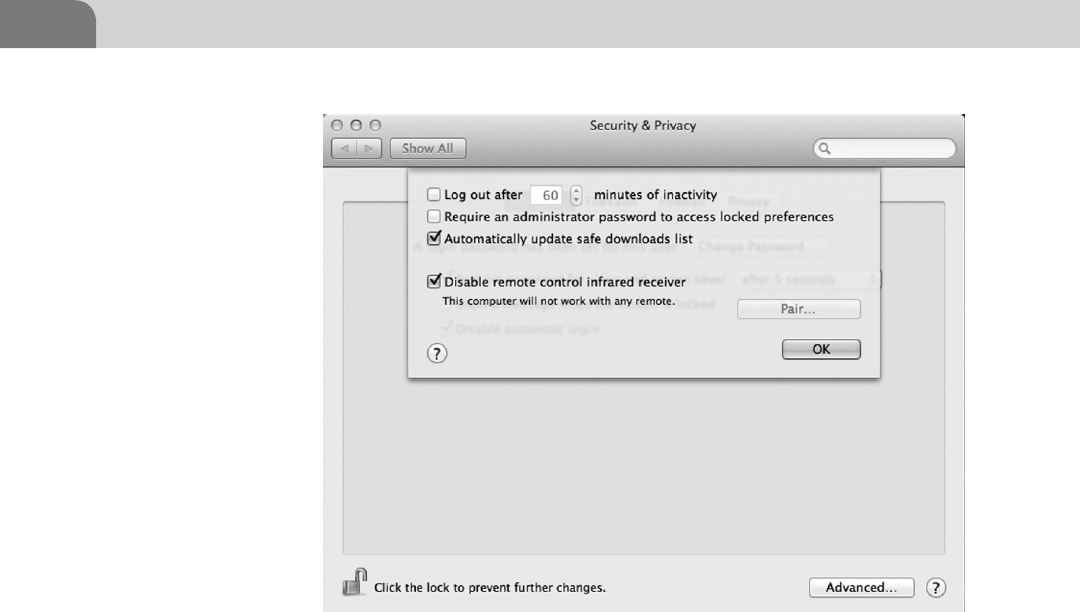Open help from the window's bottom question mark
This screenshot has width=1080, height=612.
(x=935, y=587)
